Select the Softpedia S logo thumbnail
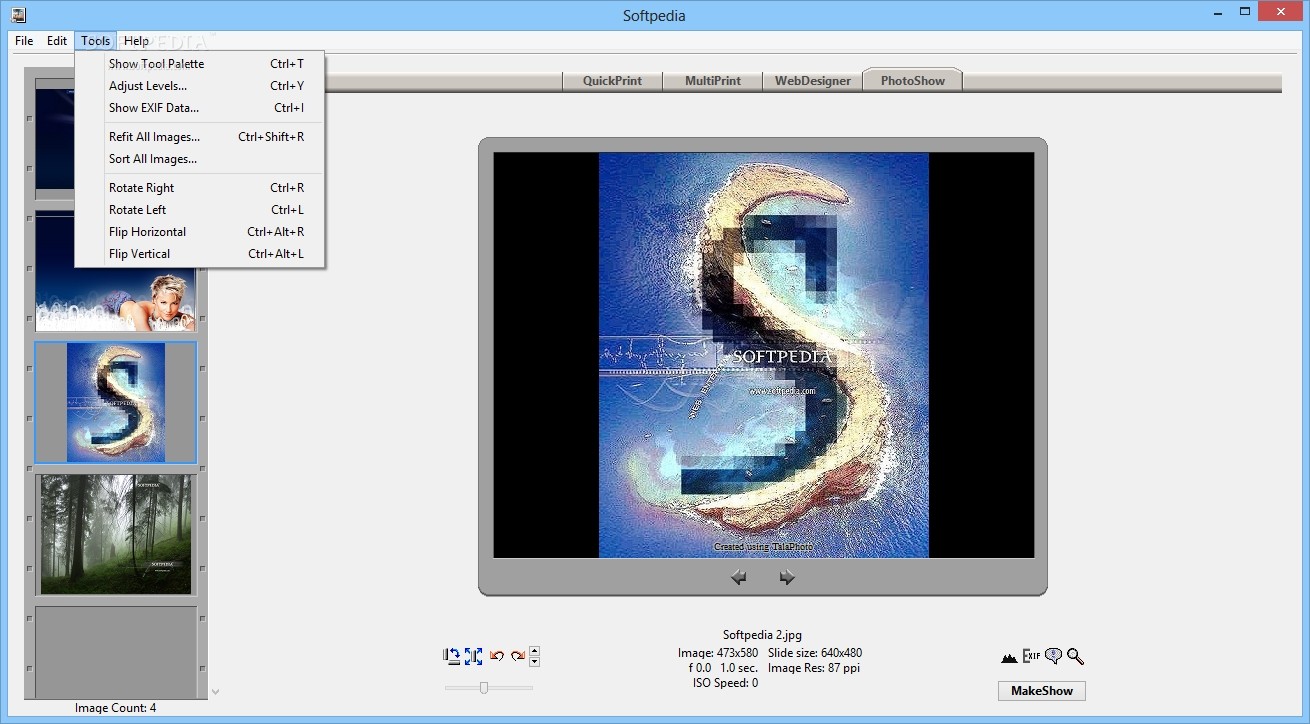The height and width of the screenshot is (724, 1310). point(116,402)
